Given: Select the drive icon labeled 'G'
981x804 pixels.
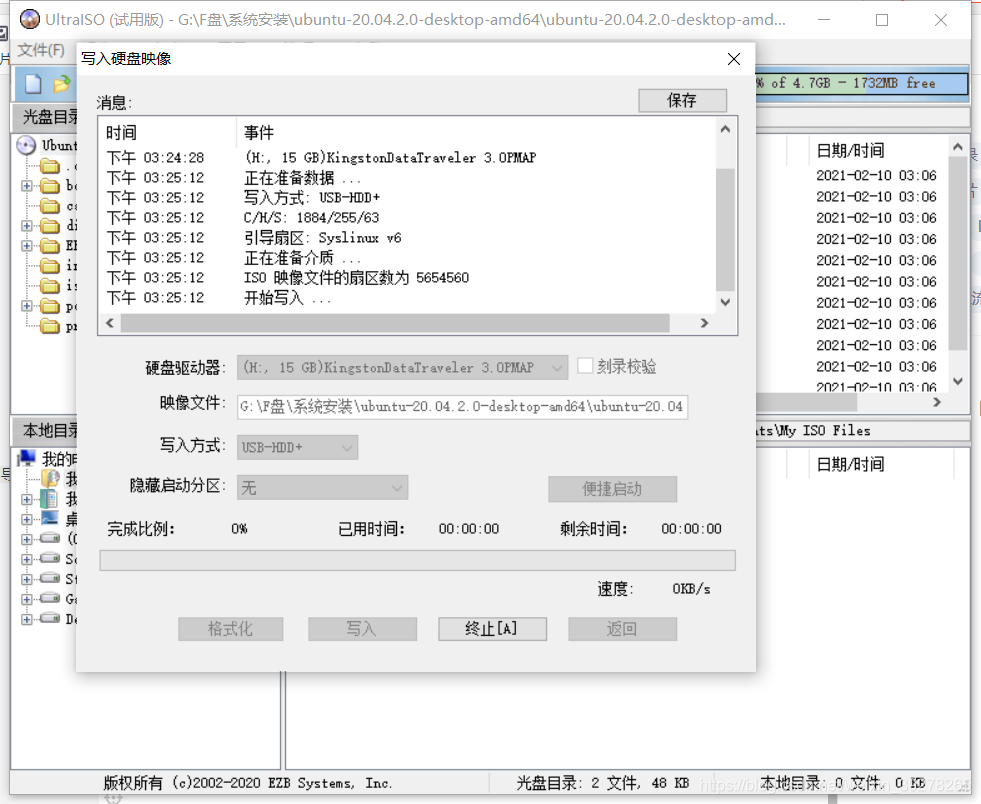Looking at the screenshot, I should [x=49, y=598].
